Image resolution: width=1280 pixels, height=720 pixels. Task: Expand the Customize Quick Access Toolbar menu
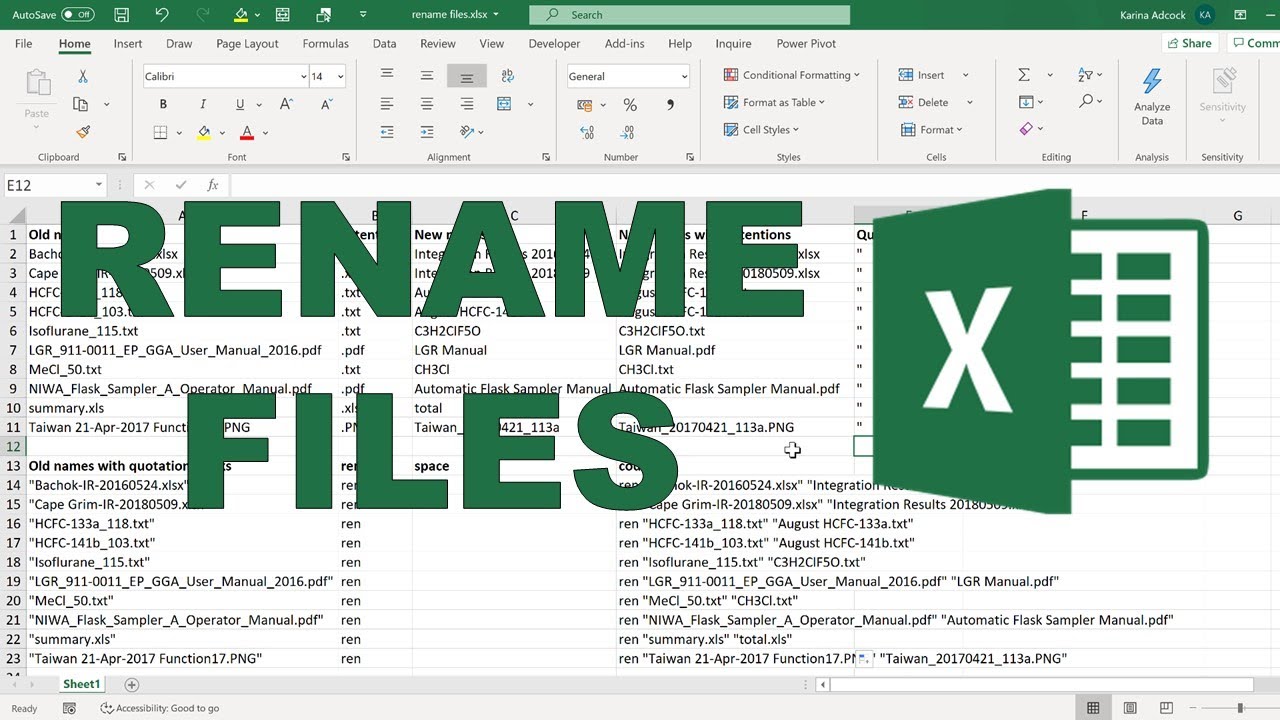tap(362, 15)
